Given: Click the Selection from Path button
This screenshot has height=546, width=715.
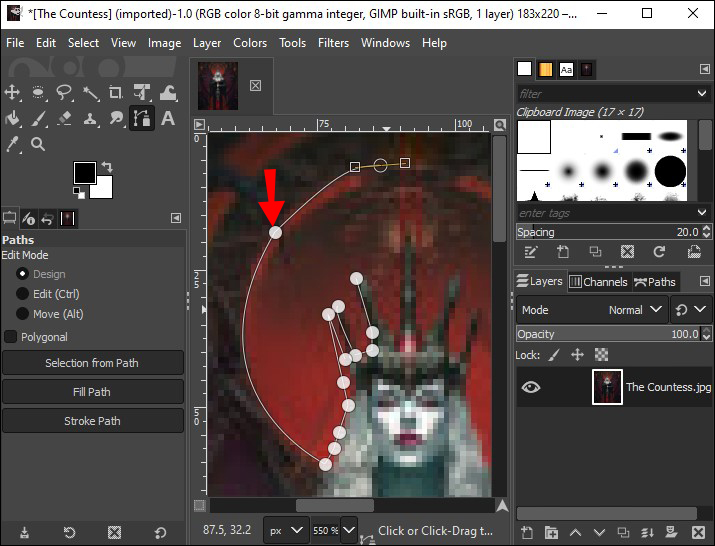Looking at the screenshot, I should tap(92, 363).
